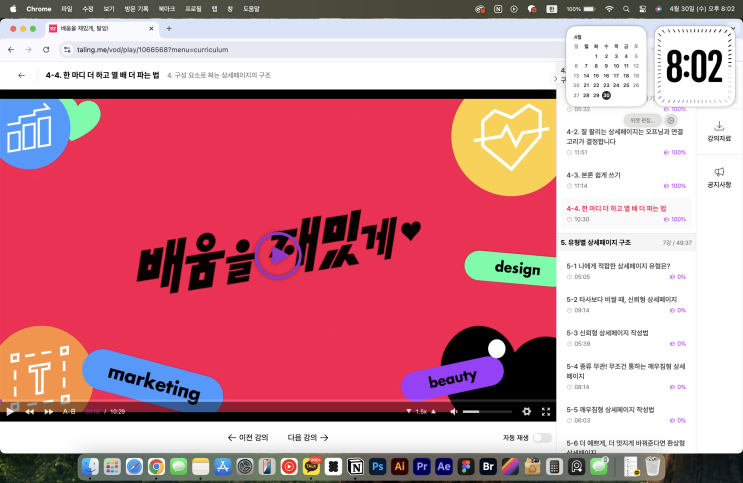This screenshot has height=483, width=743.
Task: Click the calendar widget showing April
Action: tap(606, 66)
